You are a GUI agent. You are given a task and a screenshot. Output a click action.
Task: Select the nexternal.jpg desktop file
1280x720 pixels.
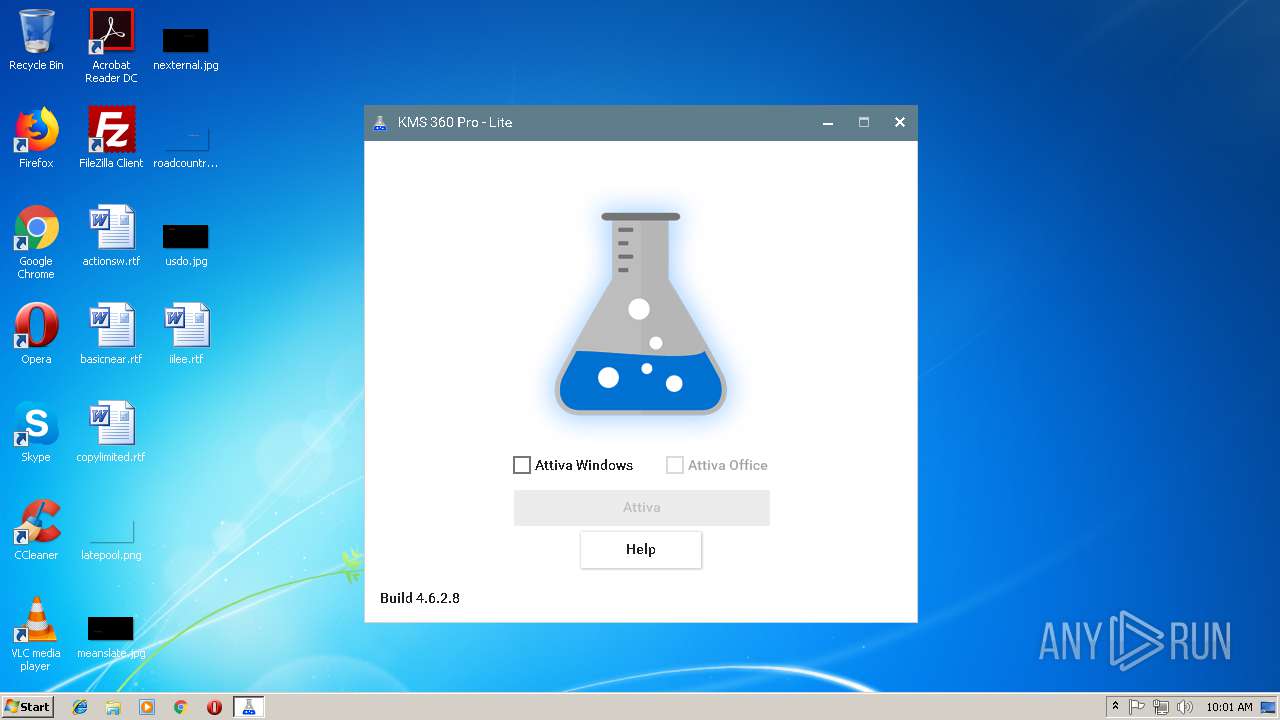(185, 48)
